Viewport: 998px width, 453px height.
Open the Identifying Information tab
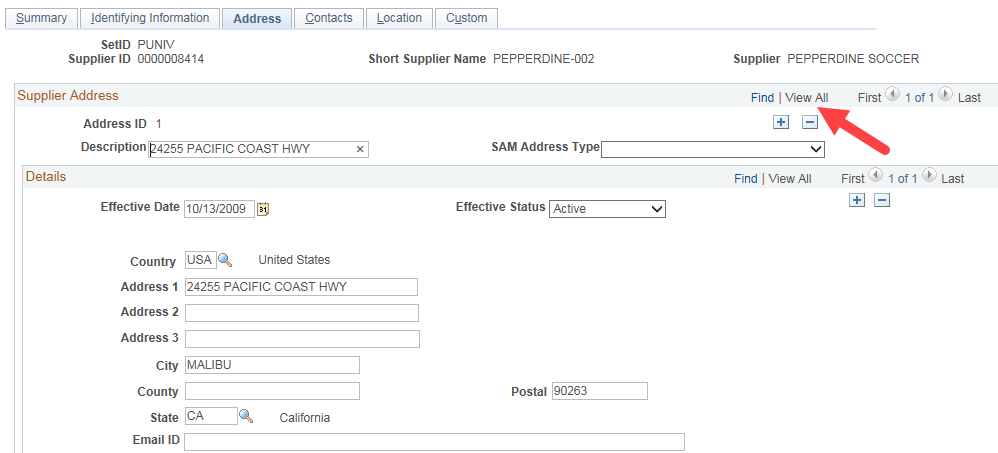click(x=150, y=18)
